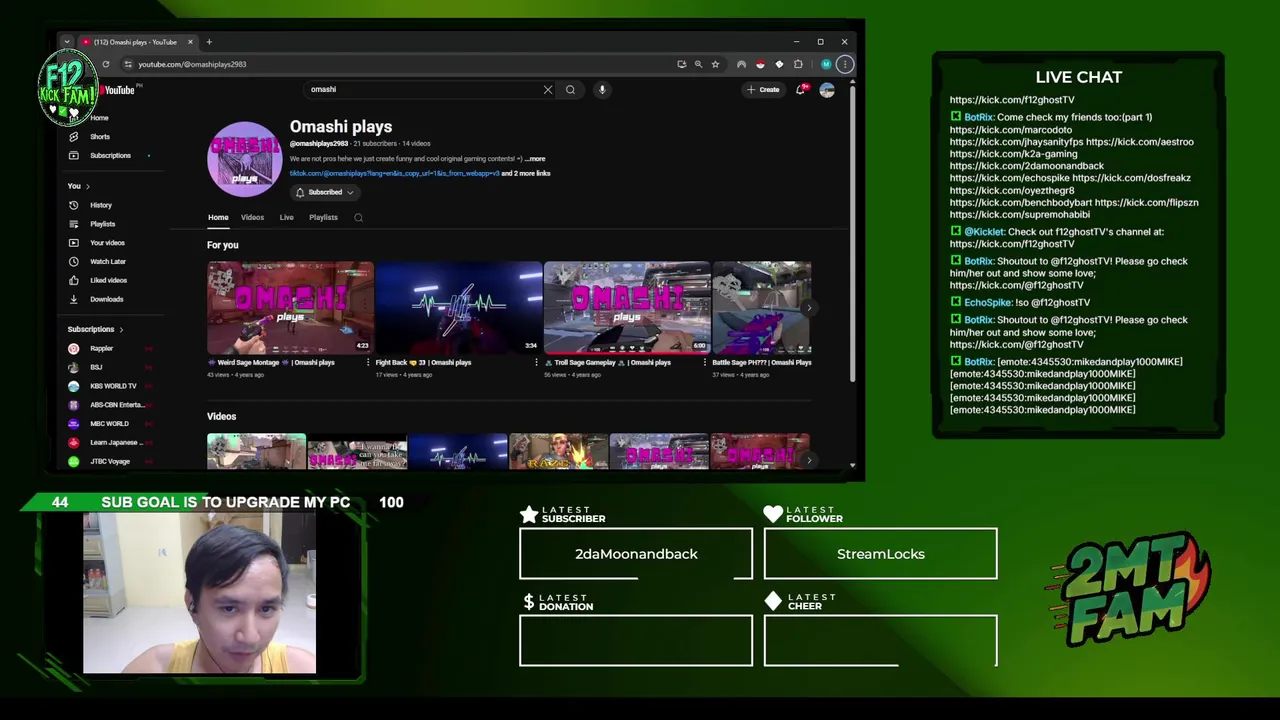Switch to the channel Playlists tab
Image resolution: width=1280 pixels, height=720 pixels.
click(x=323, y=217)
